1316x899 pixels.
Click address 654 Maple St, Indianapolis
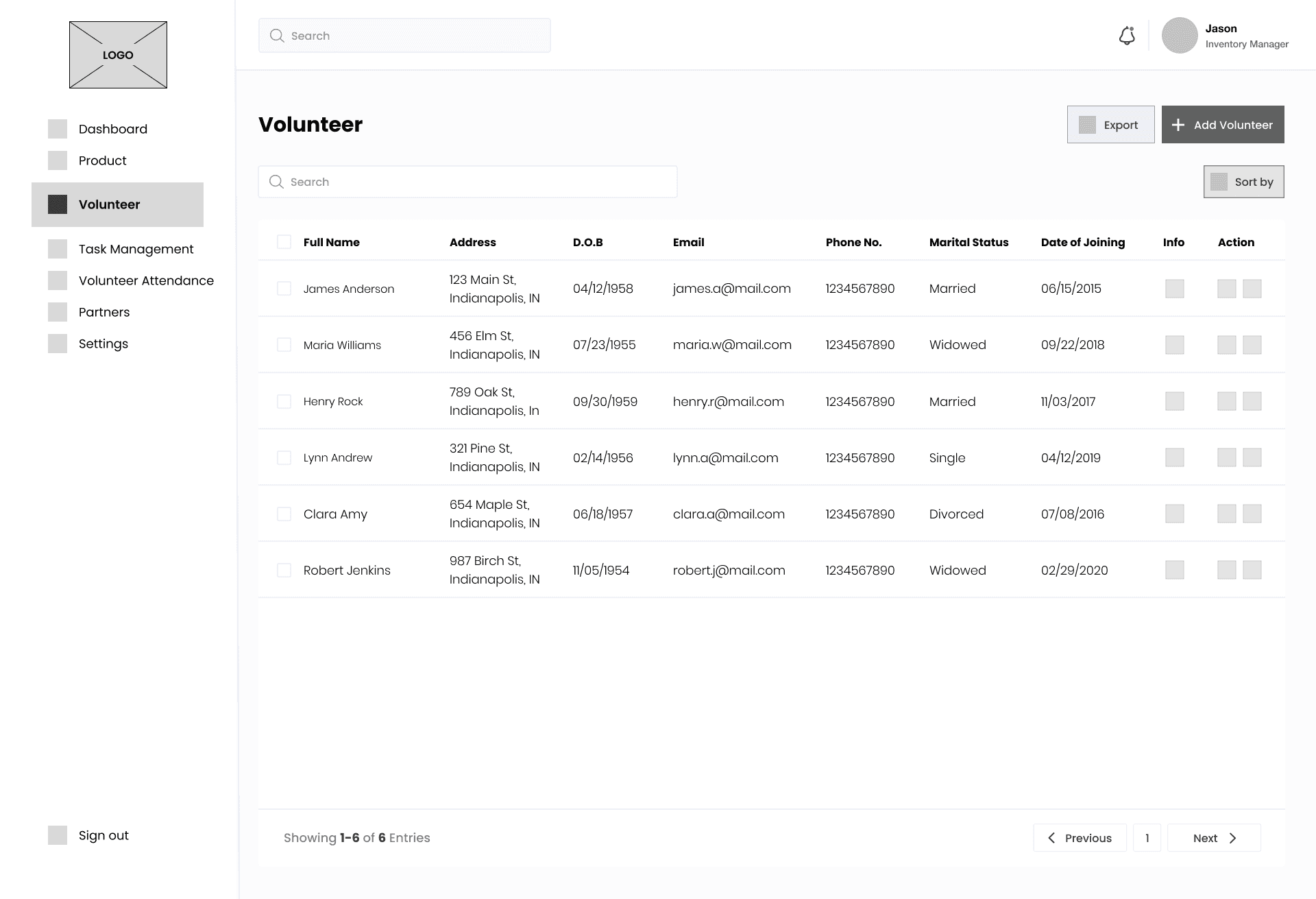pos(495,514)
